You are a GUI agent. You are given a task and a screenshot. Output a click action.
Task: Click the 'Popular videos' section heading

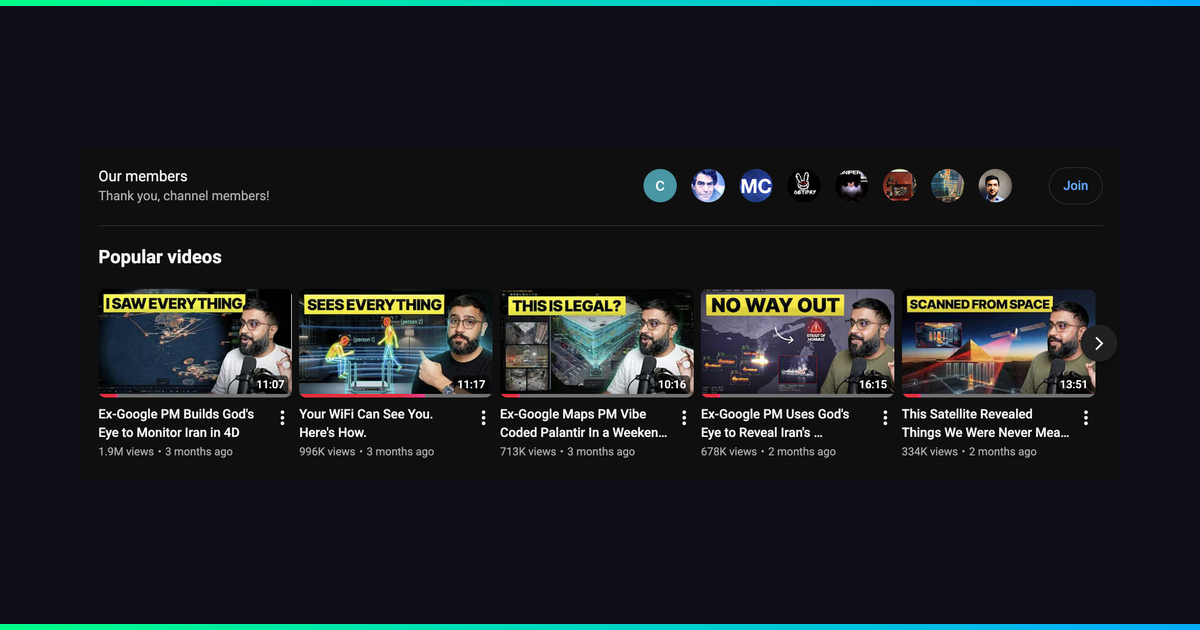click(160, 257)
